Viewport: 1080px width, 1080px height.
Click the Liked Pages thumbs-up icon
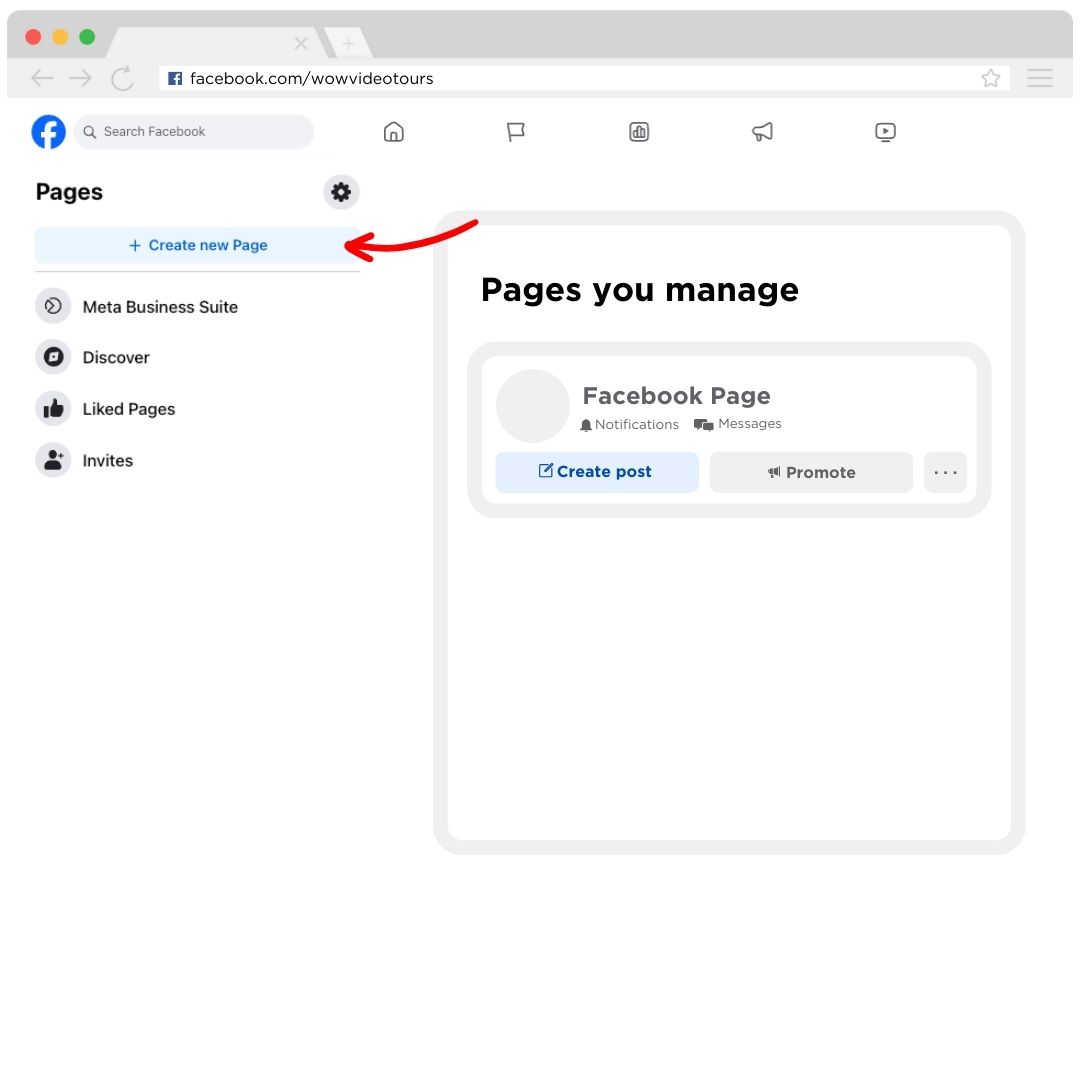(53, 408)
